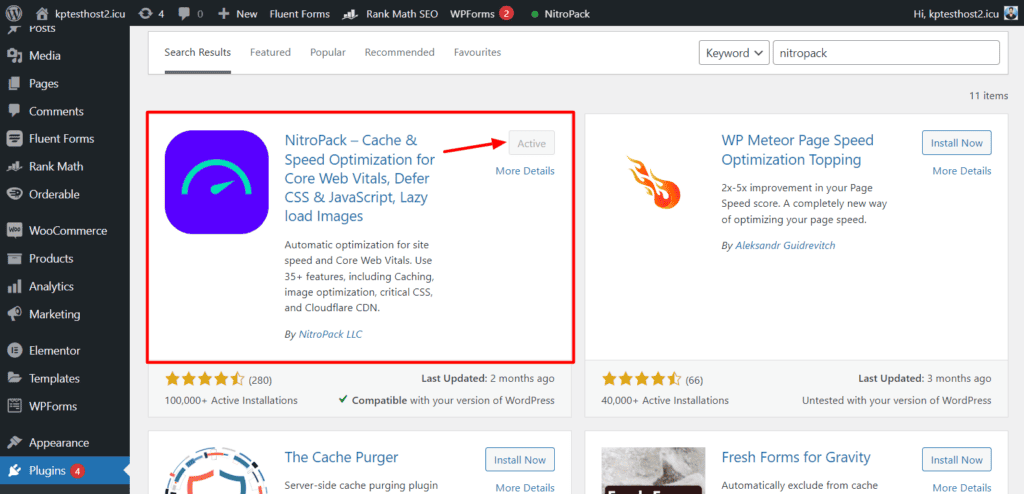Install WP Meteor Page Speed Optimization
Viewport: 1024px width, 494px height.
click(x=957, y=143)
